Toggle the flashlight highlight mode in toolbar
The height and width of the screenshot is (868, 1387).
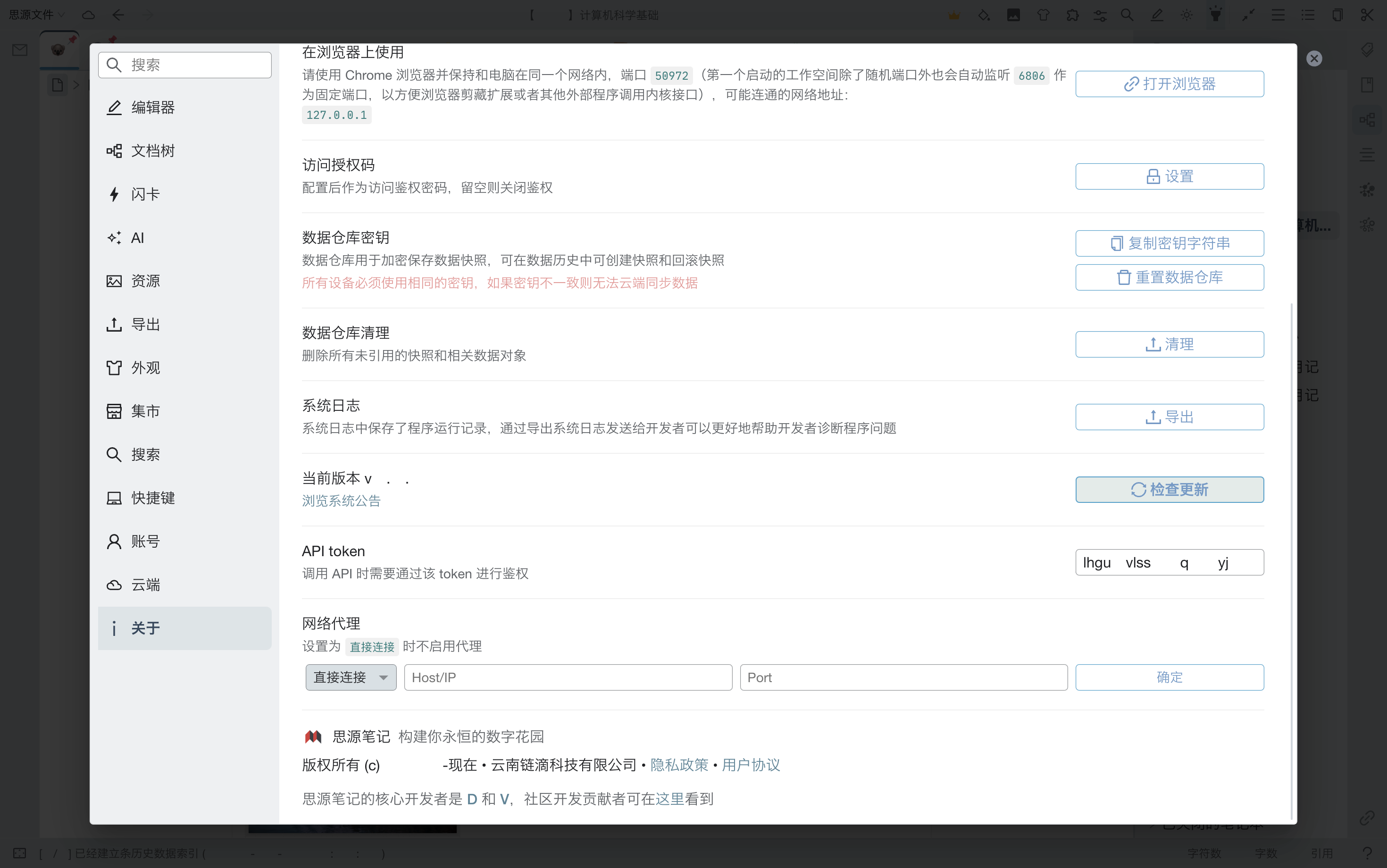1215,15
